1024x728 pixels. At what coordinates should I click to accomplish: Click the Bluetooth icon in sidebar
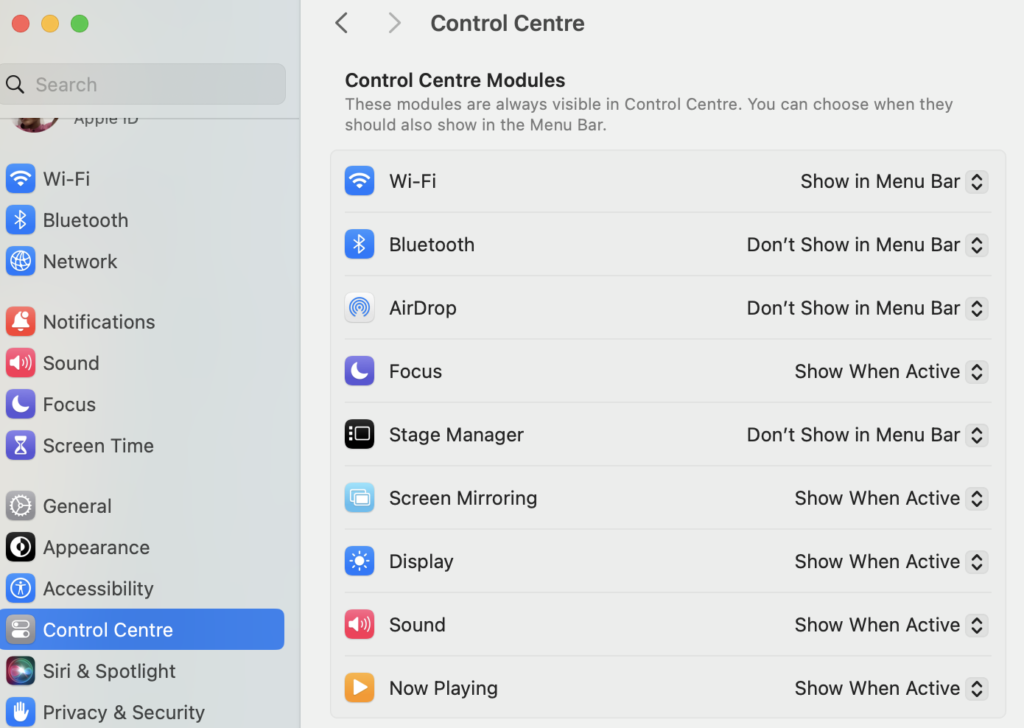tap(20, 220)
